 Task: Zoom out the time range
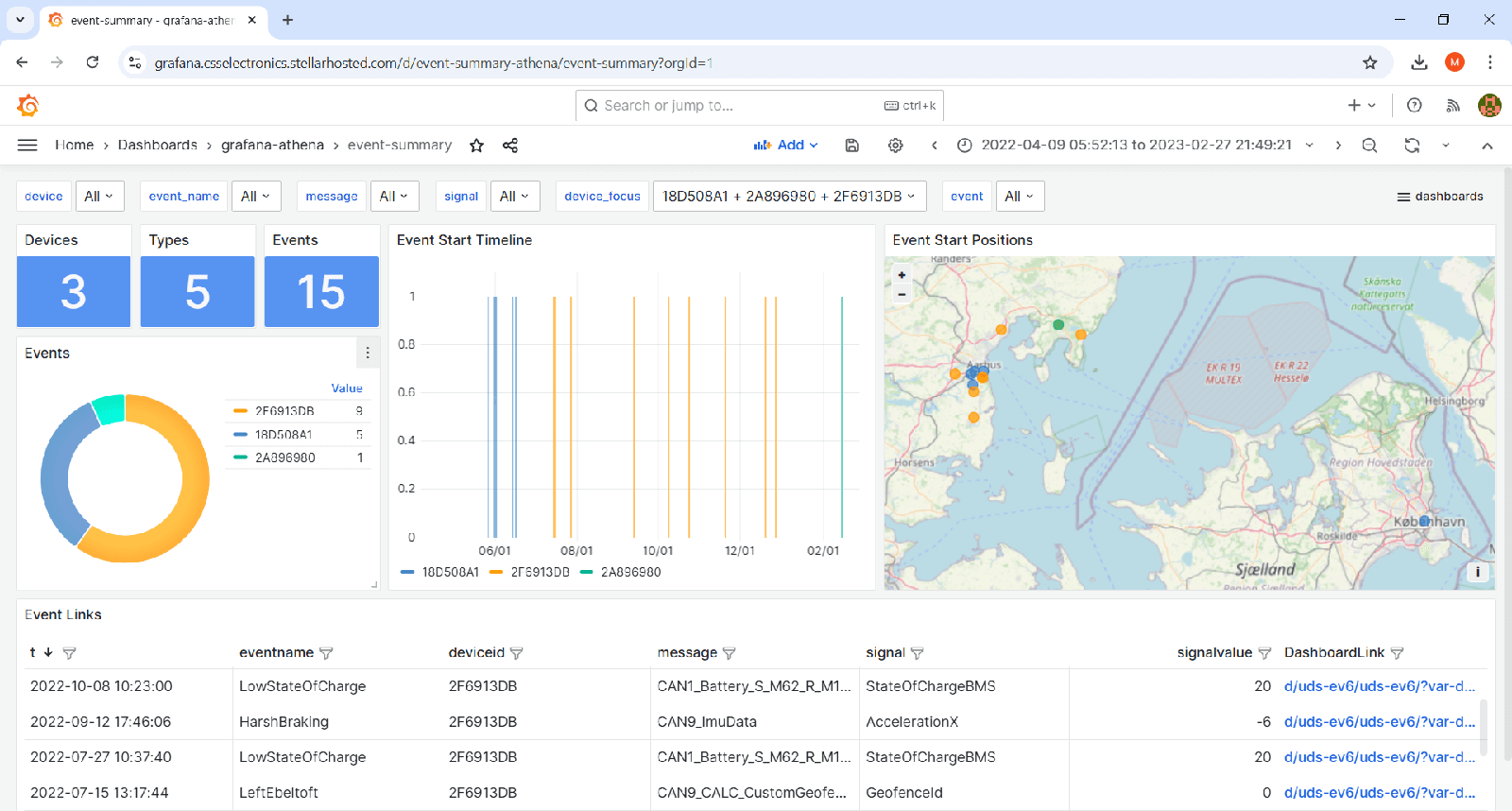click(1369, 145)
